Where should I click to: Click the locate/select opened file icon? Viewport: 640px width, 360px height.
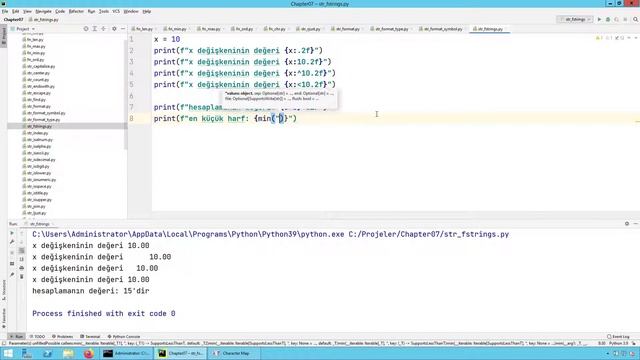(x=86, y=29)
